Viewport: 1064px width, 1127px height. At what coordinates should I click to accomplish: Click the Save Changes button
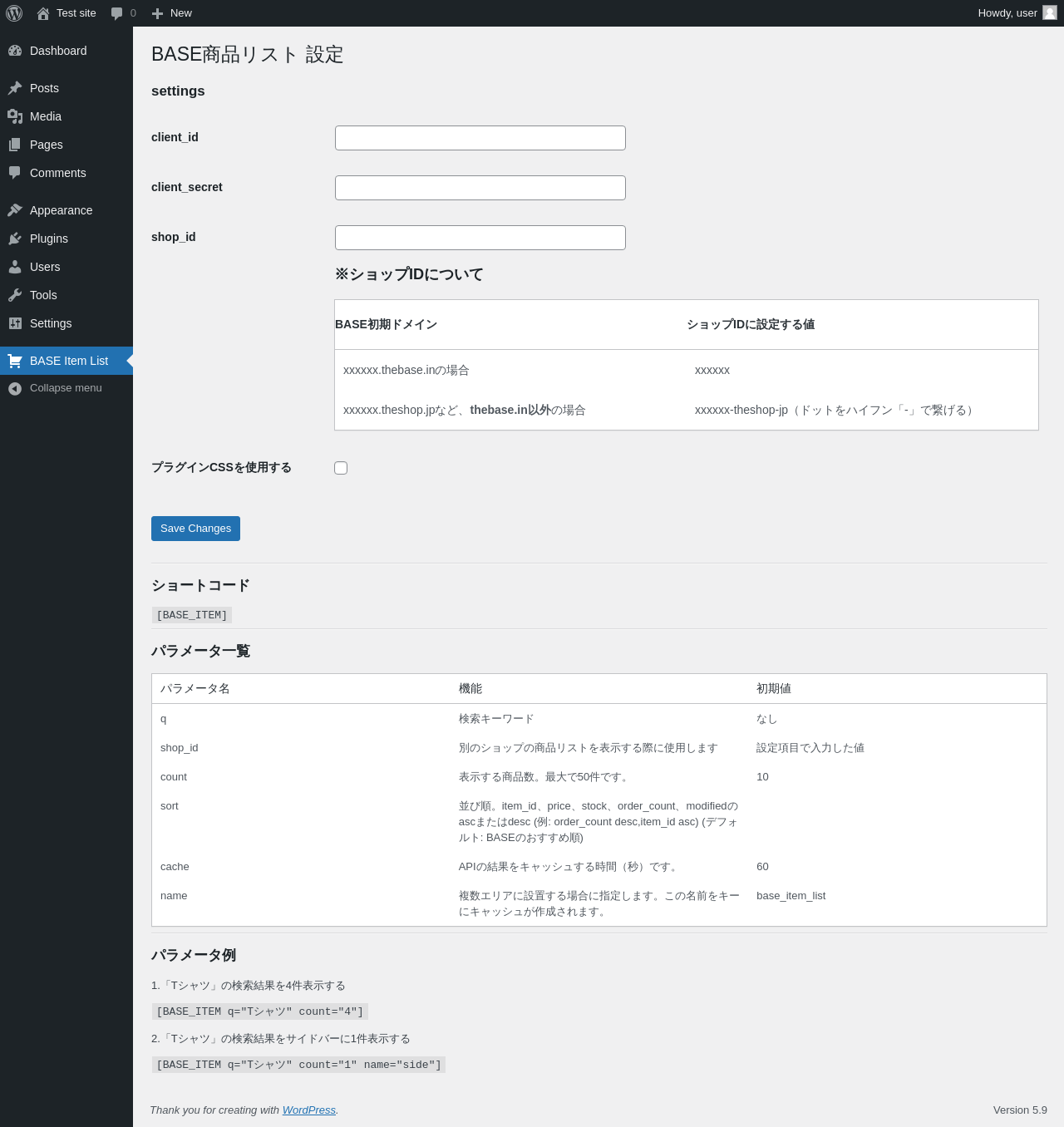195,529
